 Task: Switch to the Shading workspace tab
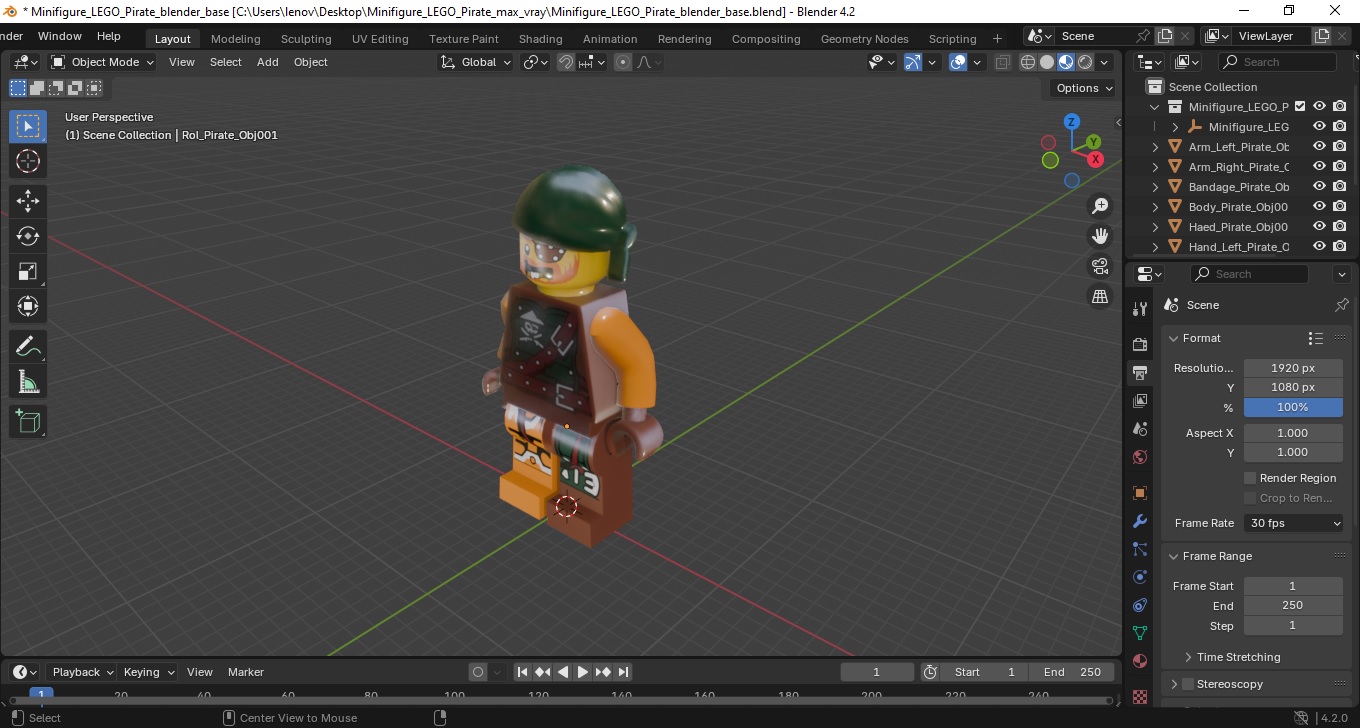coord(540,39)
